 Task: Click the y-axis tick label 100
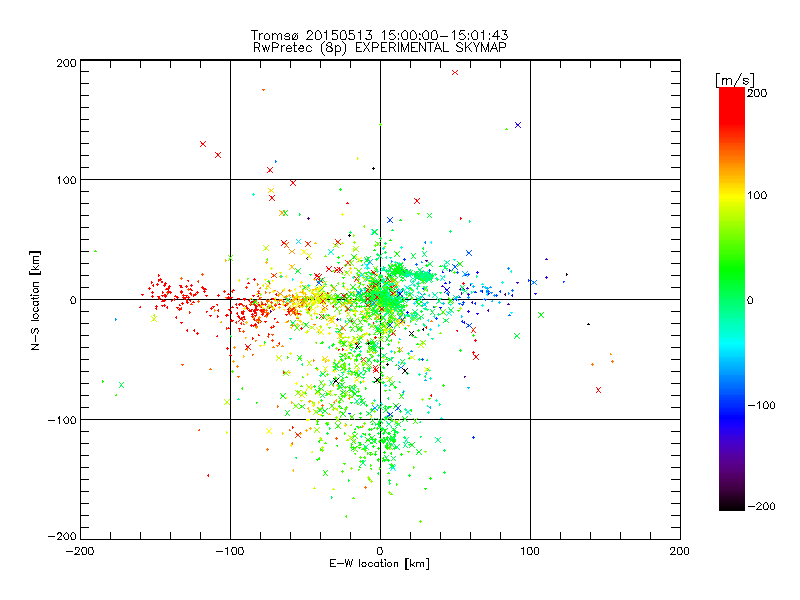(x=66, y=180)
